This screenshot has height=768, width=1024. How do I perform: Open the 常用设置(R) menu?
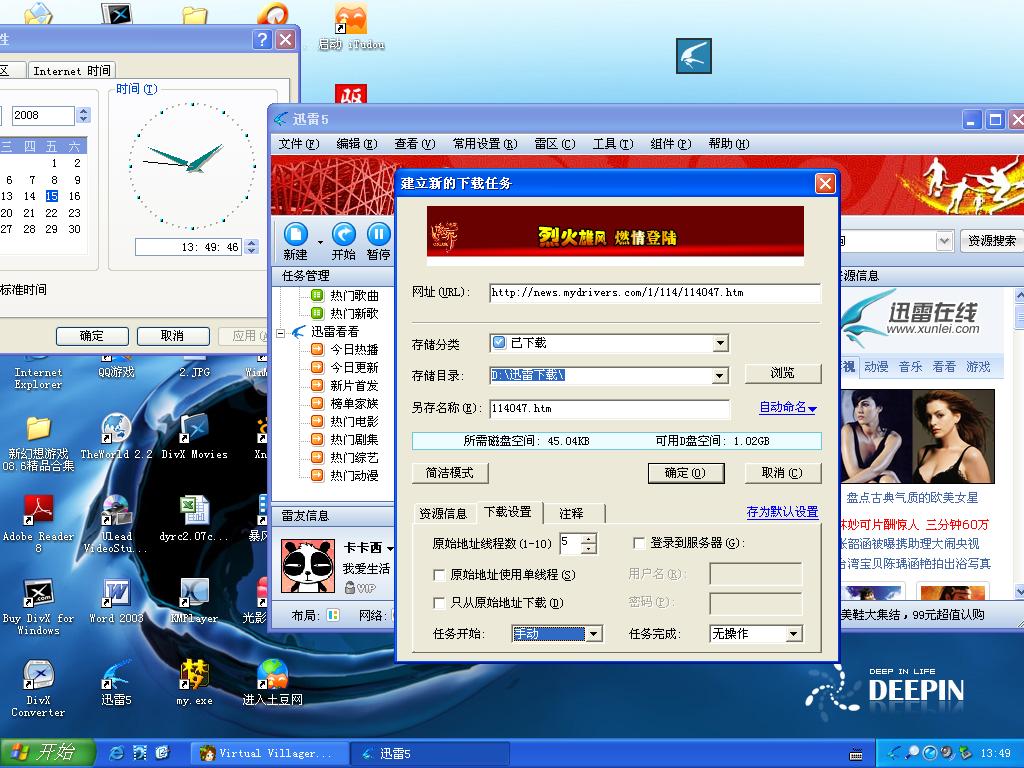(485, 144)
